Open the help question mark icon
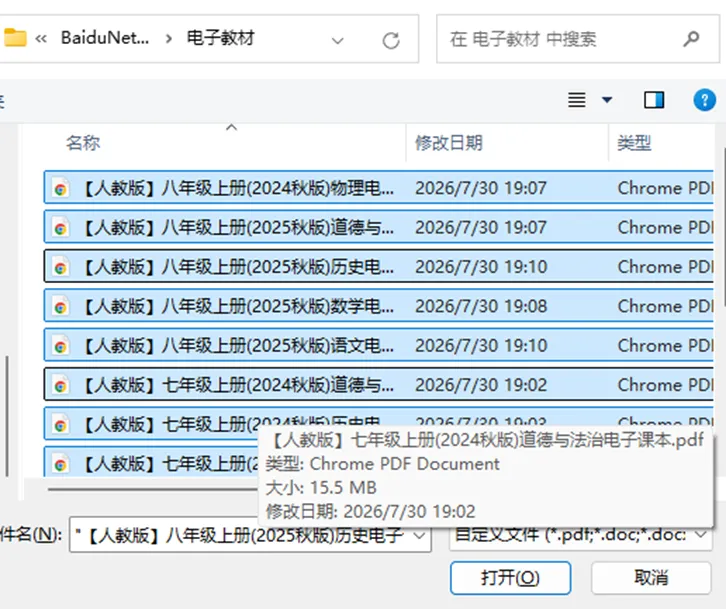The height and width of the screenshot is (609, 726). (704, 100)
